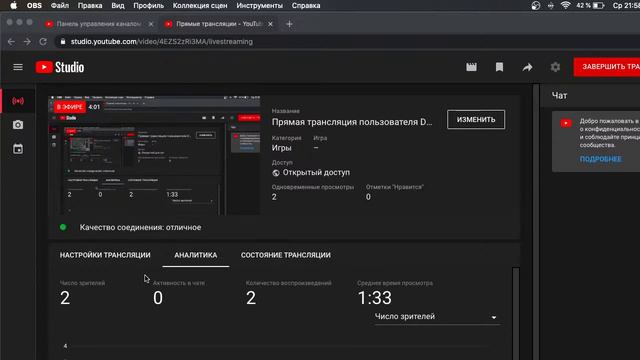Open the Инструменты menu
The image size is (640, 360).
click(260, 6)
